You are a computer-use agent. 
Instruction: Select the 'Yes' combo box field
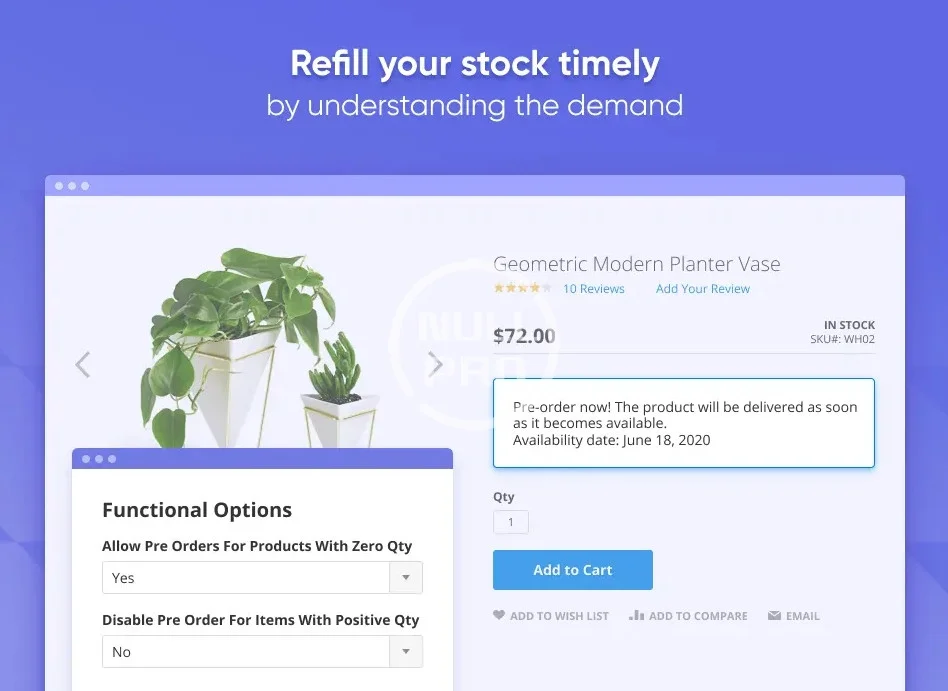pyautogui.click(x=245, y=578)
